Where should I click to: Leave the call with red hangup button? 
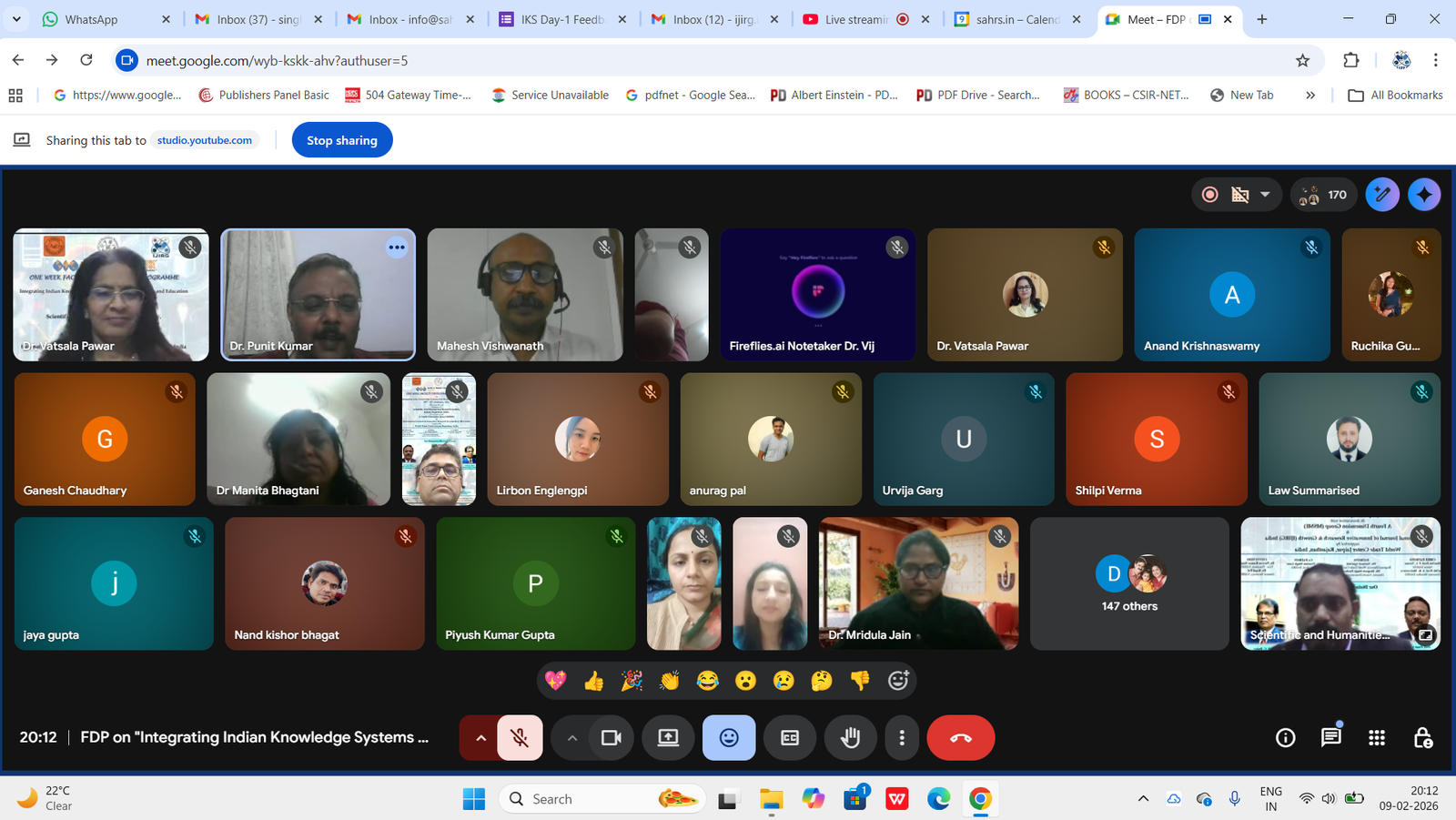point(960,738)
